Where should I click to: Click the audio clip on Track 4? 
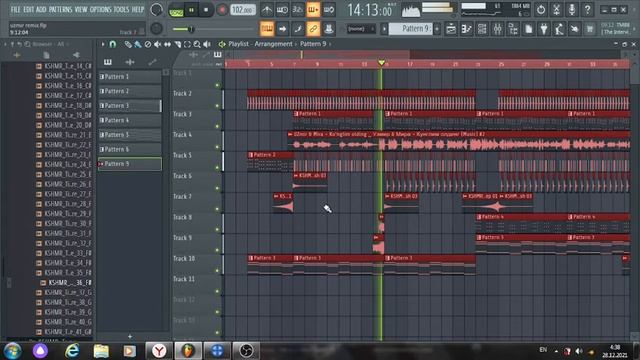(x=458, y=141)
